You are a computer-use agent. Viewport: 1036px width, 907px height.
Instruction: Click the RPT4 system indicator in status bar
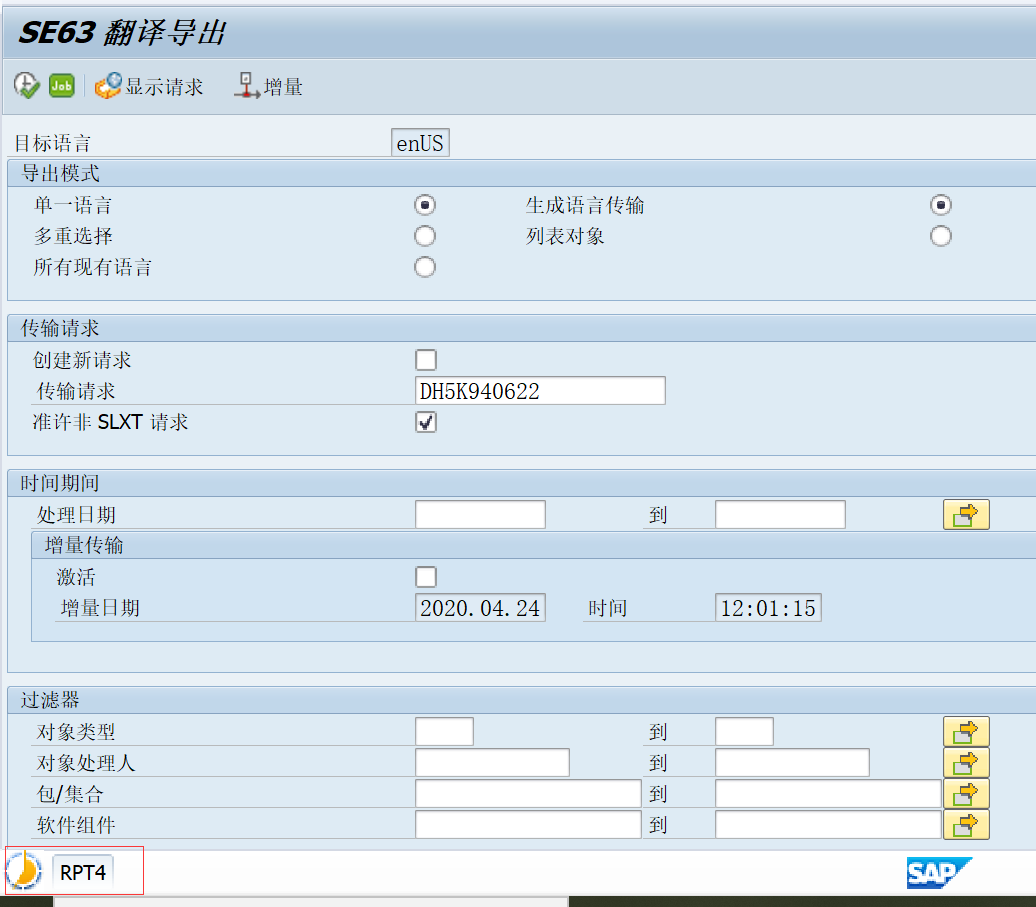(85, 871)
